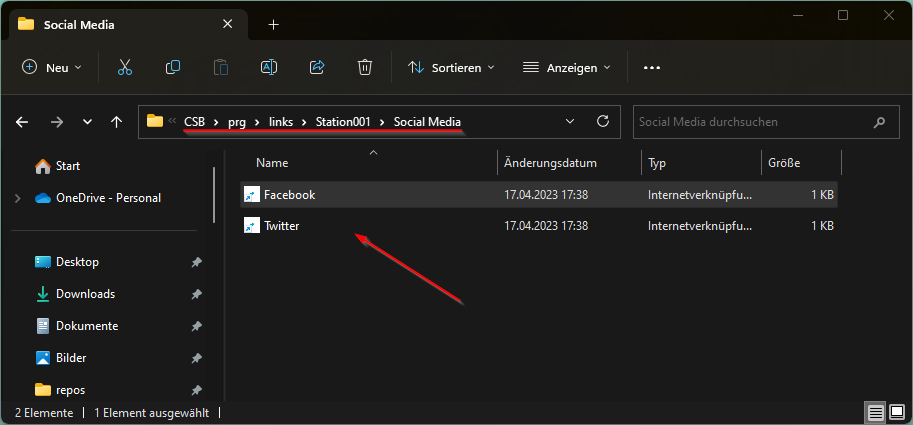Click the Delete trash can icon
This screenshot has width=913, height=425.
click(365, 68)
